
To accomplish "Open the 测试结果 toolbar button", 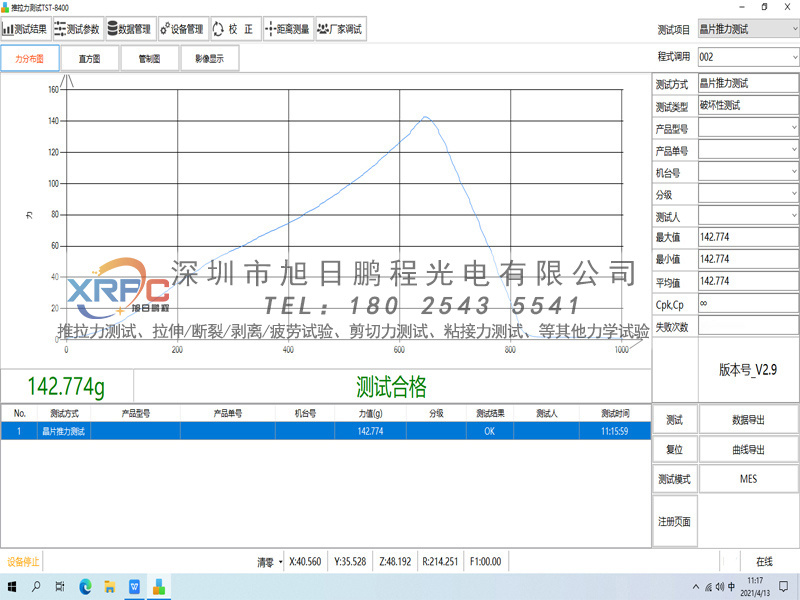I will click(x=26, y=29).
